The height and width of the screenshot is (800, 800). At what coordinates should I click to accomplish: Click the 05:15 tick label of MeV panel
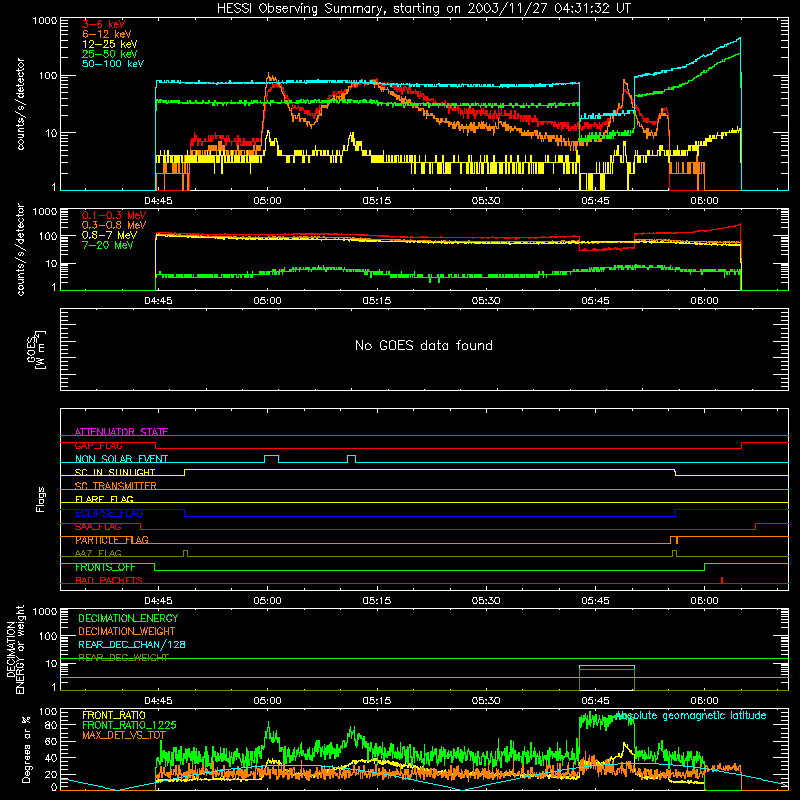[x=377, y=301]
